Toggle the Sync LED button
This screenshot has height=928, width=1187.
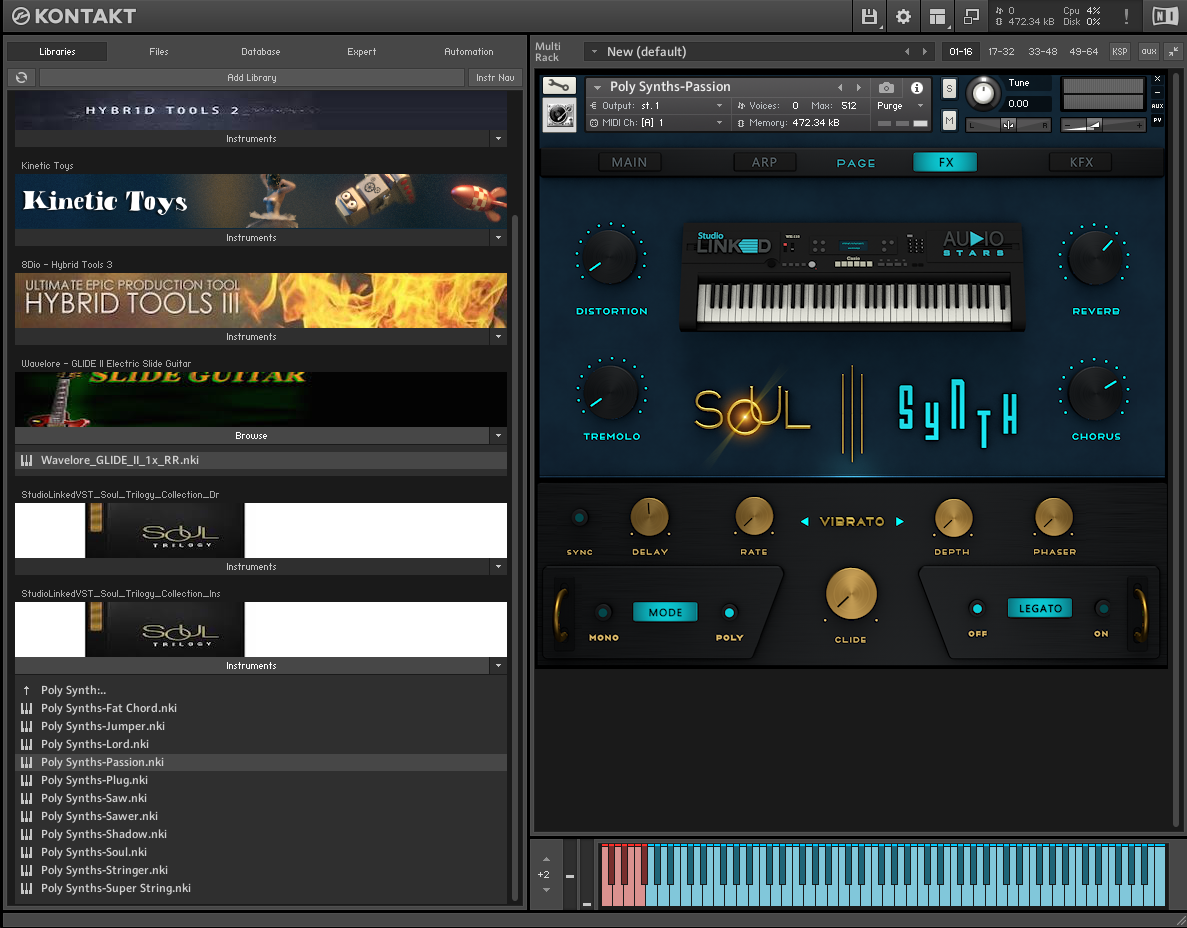pyautogui.click(x=579, y=518)
